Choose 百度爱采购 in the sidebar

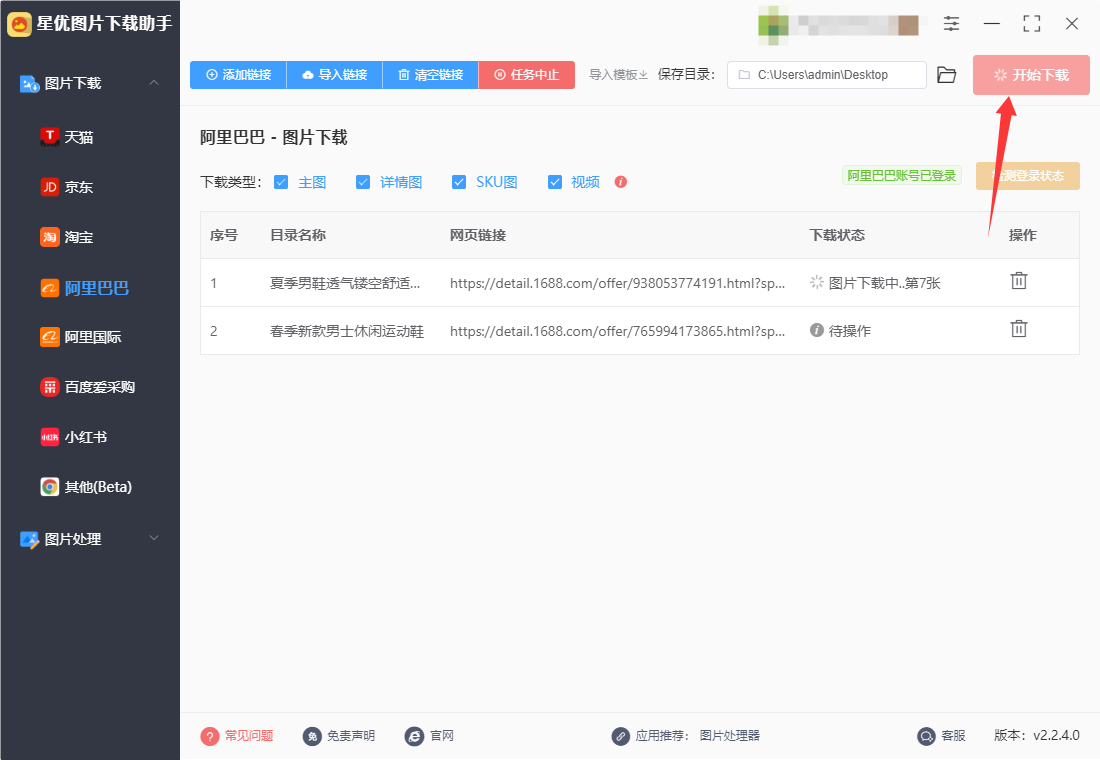coord(87,387)
